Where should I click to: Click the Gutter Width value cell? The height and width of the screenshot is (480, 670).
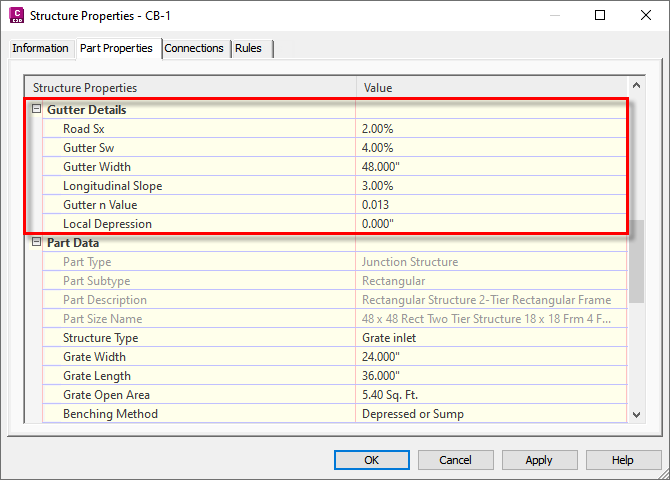point(490,167)
